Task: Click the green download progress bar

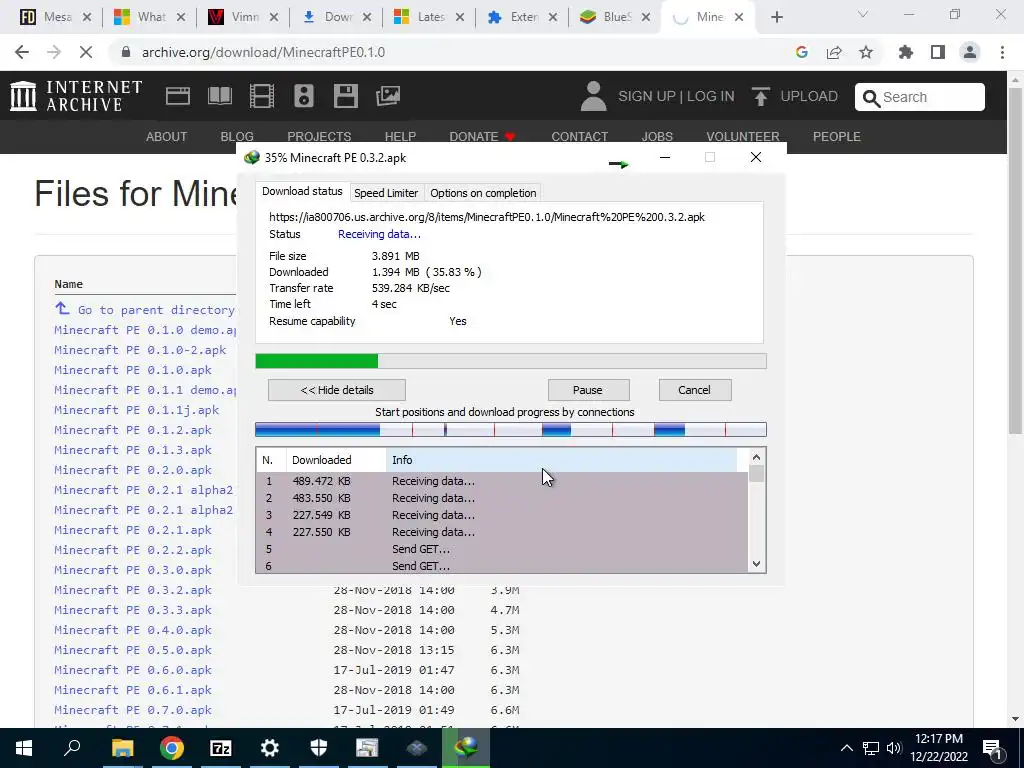Action: pyautogui.click(x=317, y=361)
